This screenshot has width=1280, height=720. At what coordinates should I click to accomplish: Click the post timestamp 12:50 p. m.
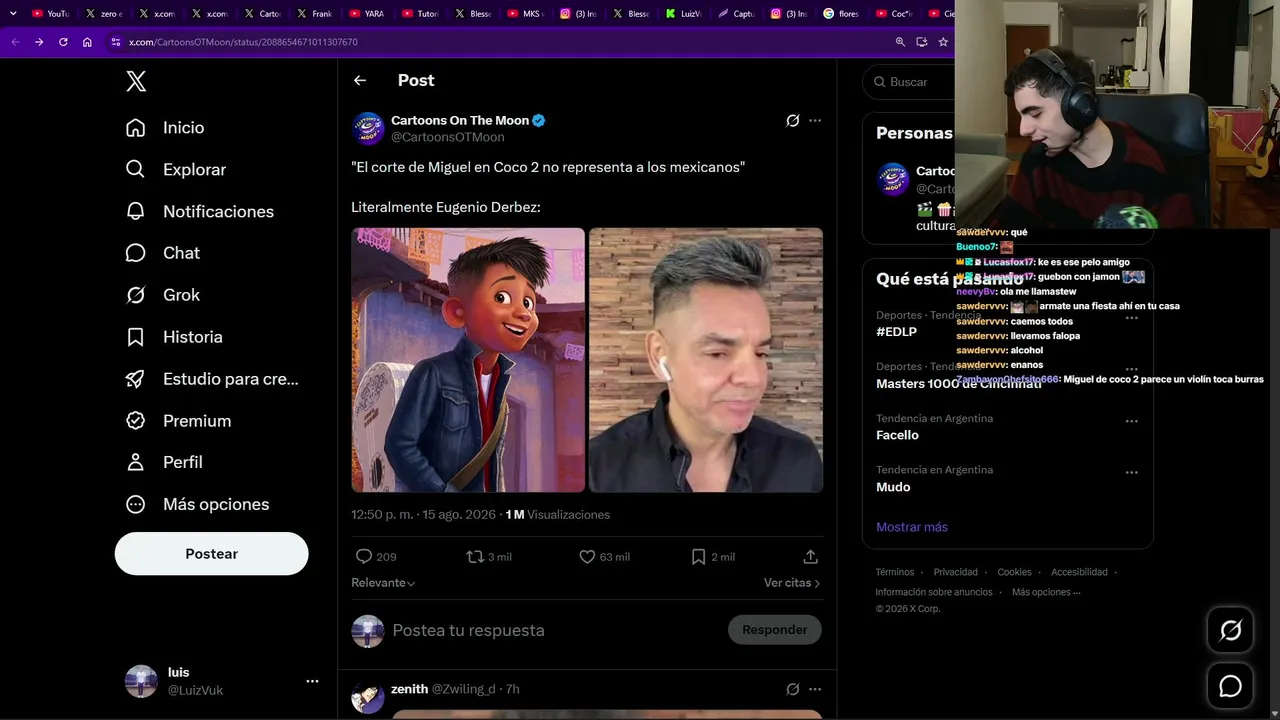tap(423, 515)
